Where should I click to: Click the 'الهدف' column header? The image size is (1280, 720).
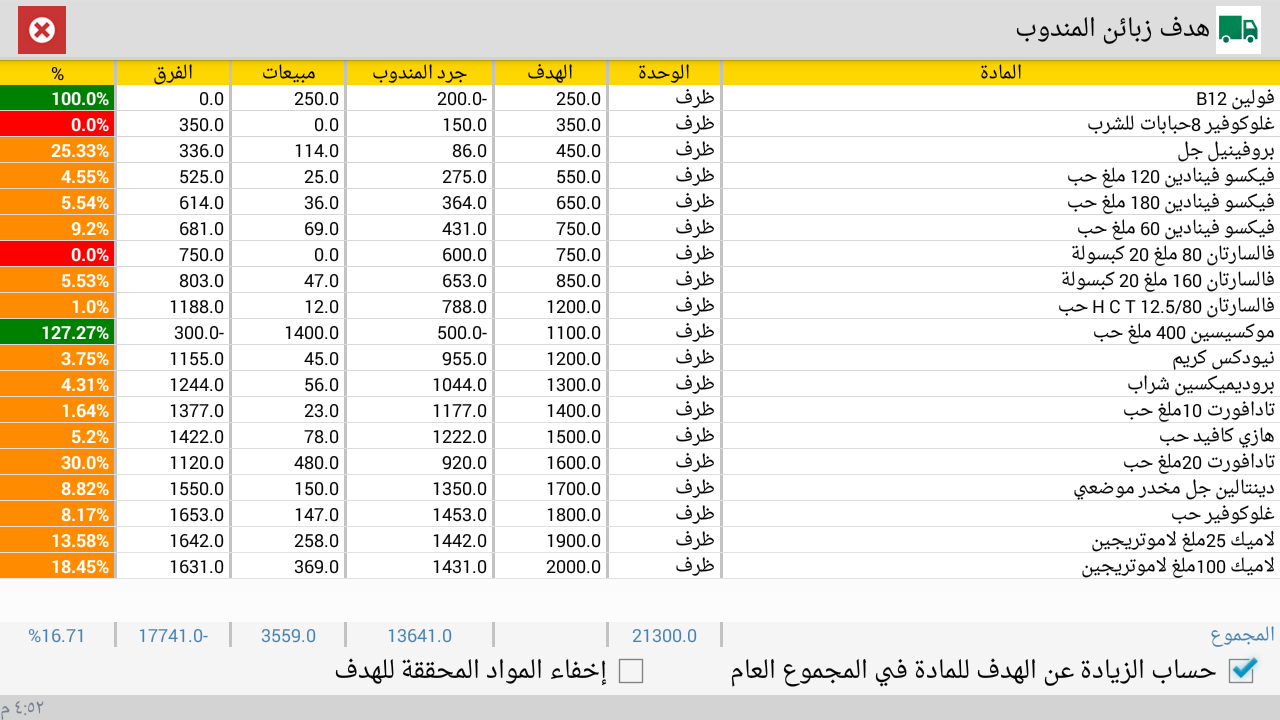(x=550, y=72)
